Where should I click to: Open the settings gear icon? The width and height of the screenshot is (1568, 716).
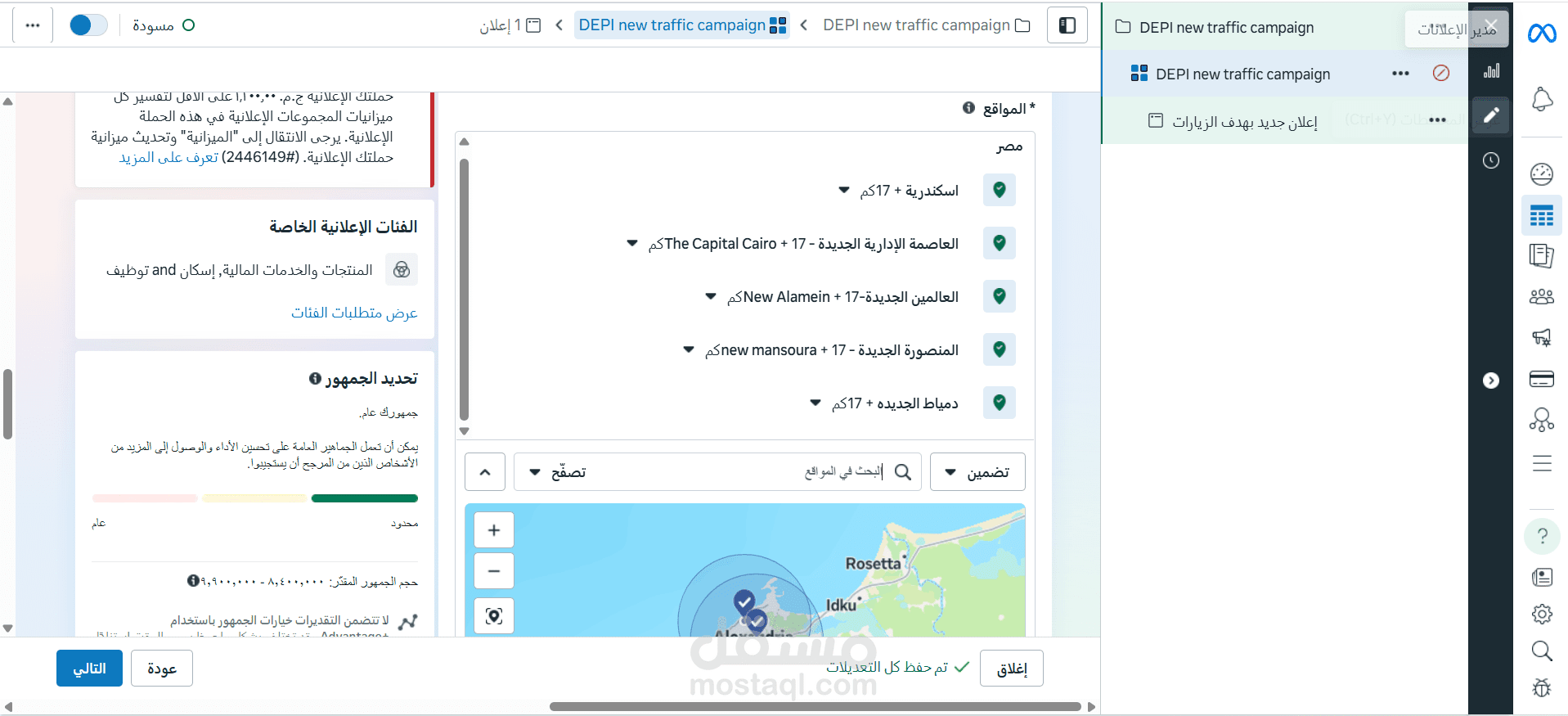pyautogui.click(x=1542, y=614)
